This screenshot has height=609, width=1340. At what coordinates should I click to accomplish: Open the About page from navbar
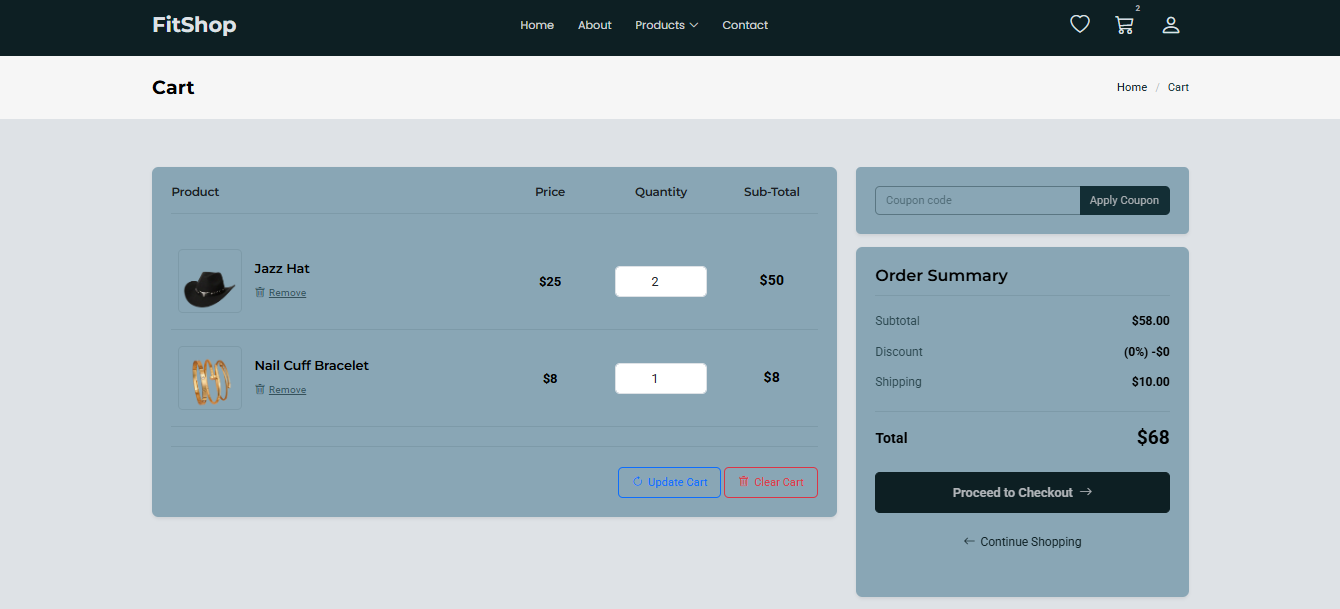click(x=594, y=25)
